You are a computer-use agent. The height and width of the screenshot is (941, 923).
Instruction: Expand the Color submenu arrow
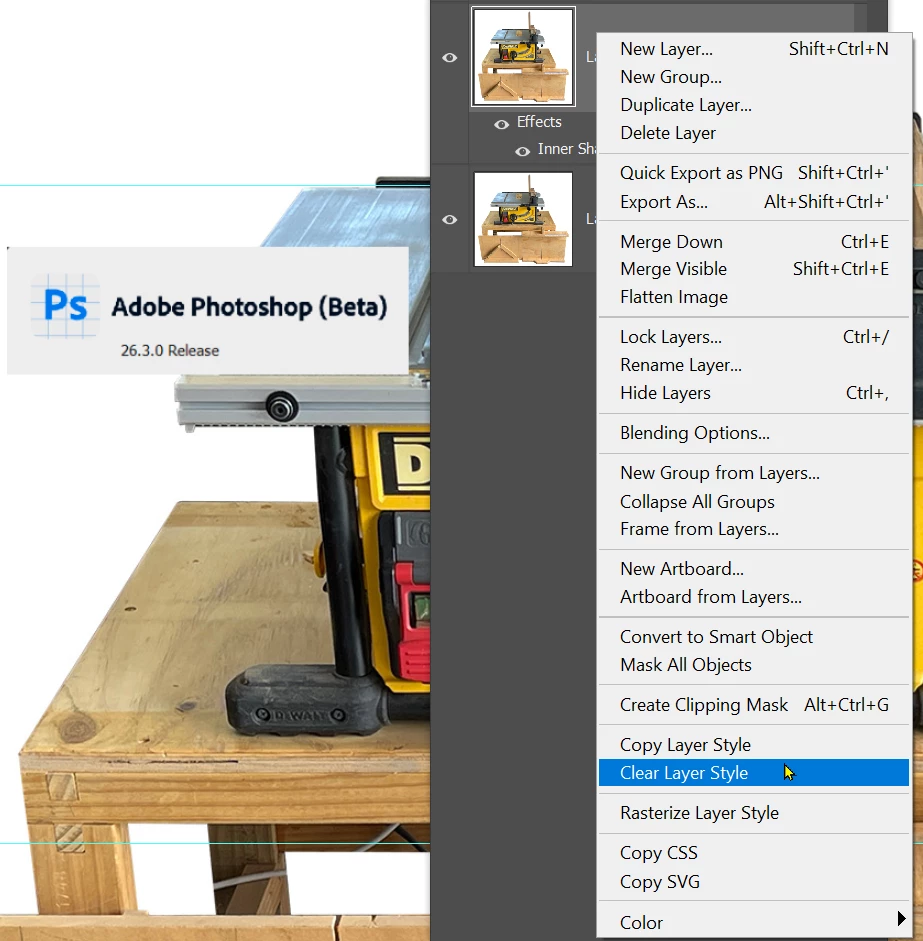tap(901, 918)
